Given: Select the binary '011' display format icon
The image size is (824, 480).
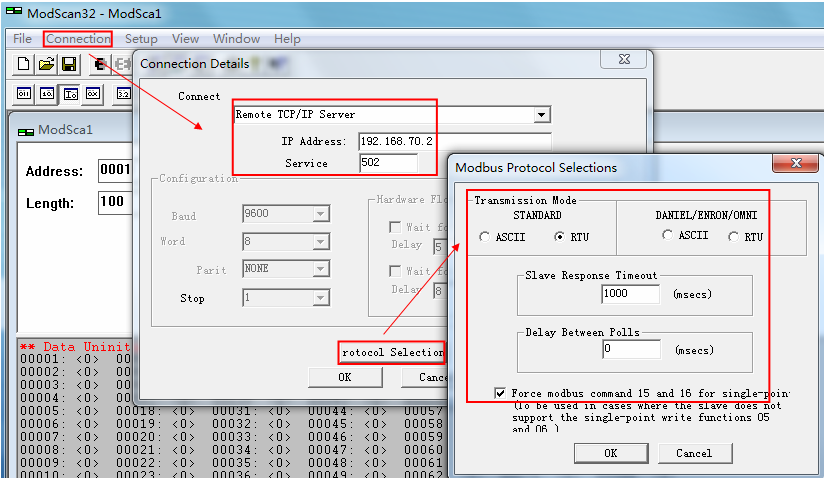Looking at the screenshot, I should [24, 94].
